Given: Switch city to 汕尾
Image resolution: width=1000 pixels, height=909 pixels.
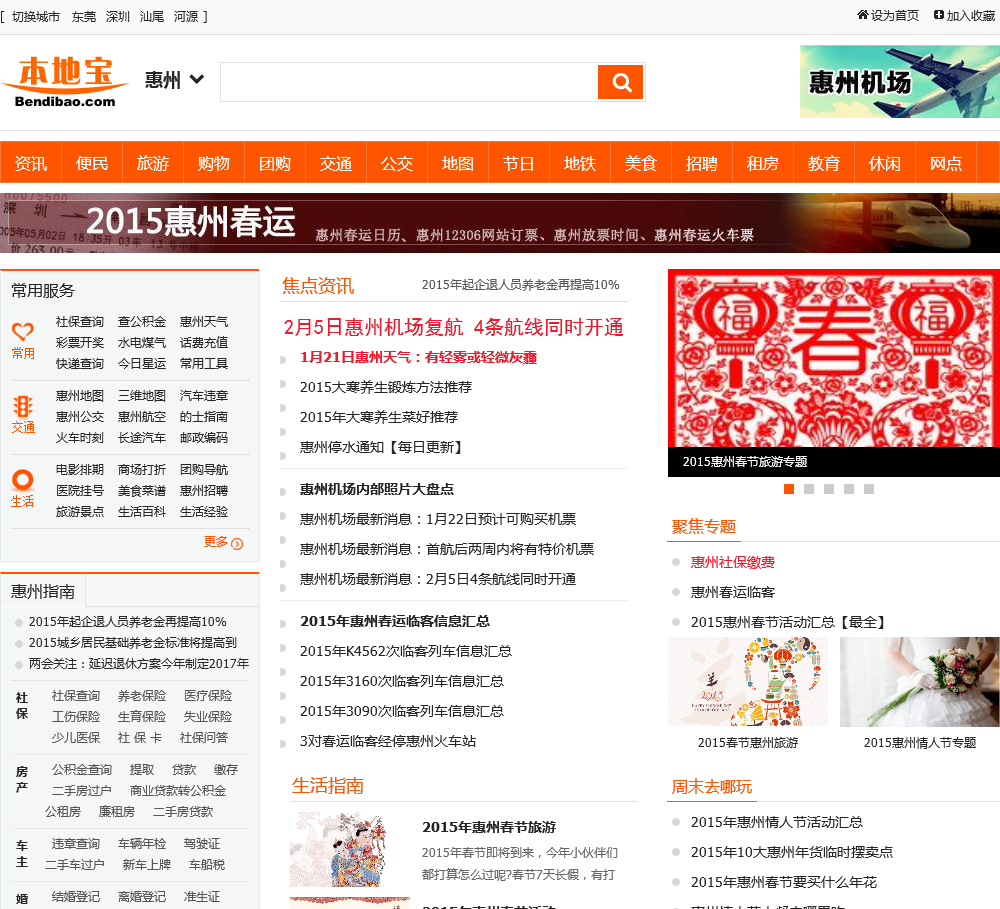Looking at the screenshot, I should coord(152,17).
